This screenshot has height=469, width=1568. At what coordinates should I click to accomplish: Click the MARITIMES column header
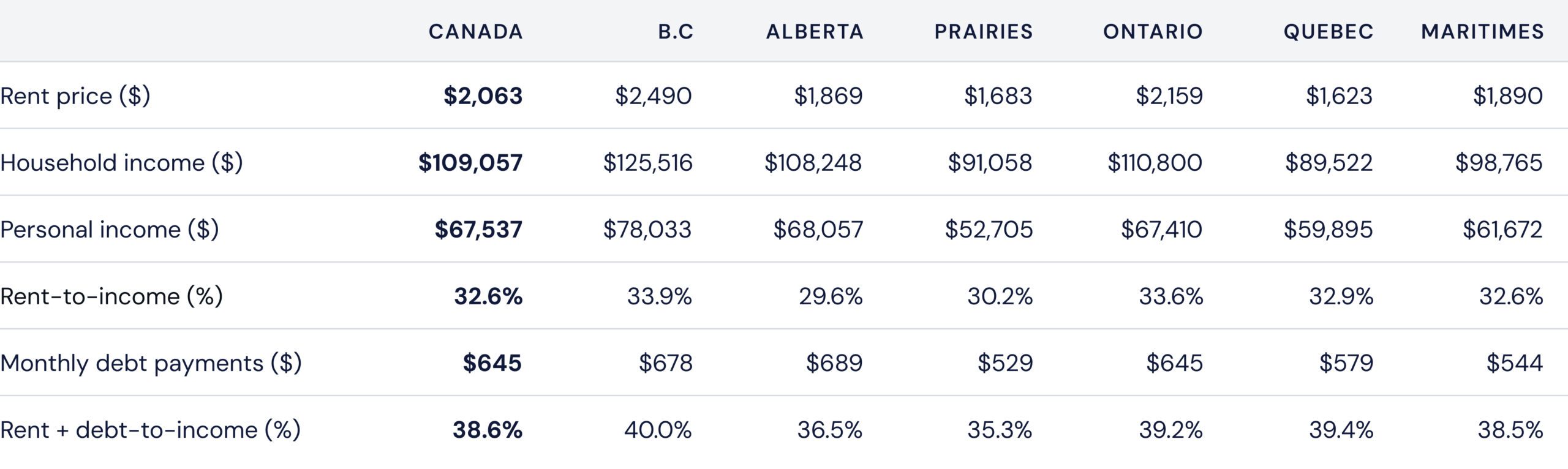point(1482,31)
